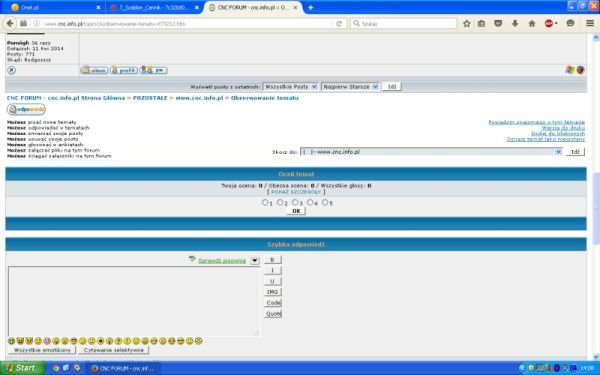Open the Firefox hamburger menu
Screen dimensions: 600x375
590,23
